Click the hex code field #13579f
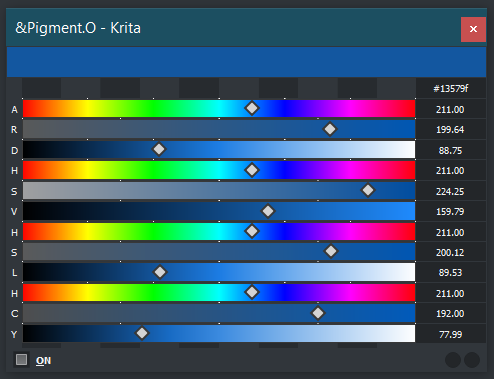 click(450, 89)
